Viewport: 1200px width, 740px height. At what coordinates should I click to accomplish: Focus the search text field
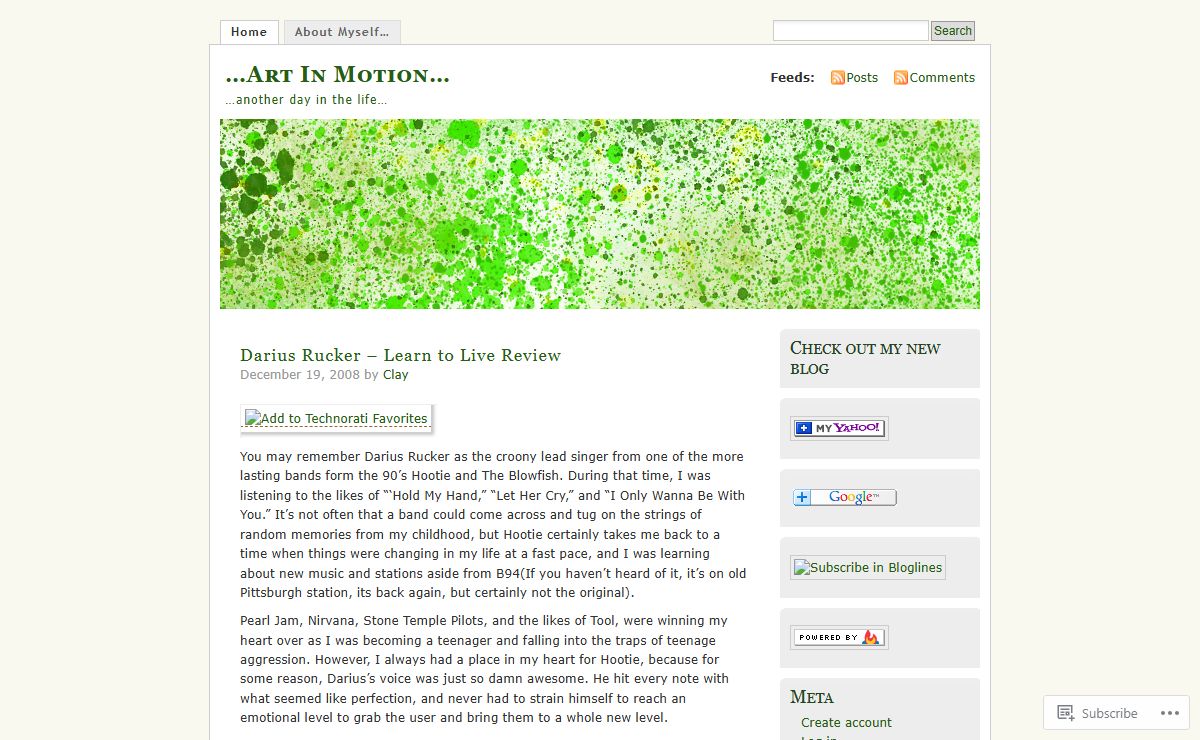(851, 31)
